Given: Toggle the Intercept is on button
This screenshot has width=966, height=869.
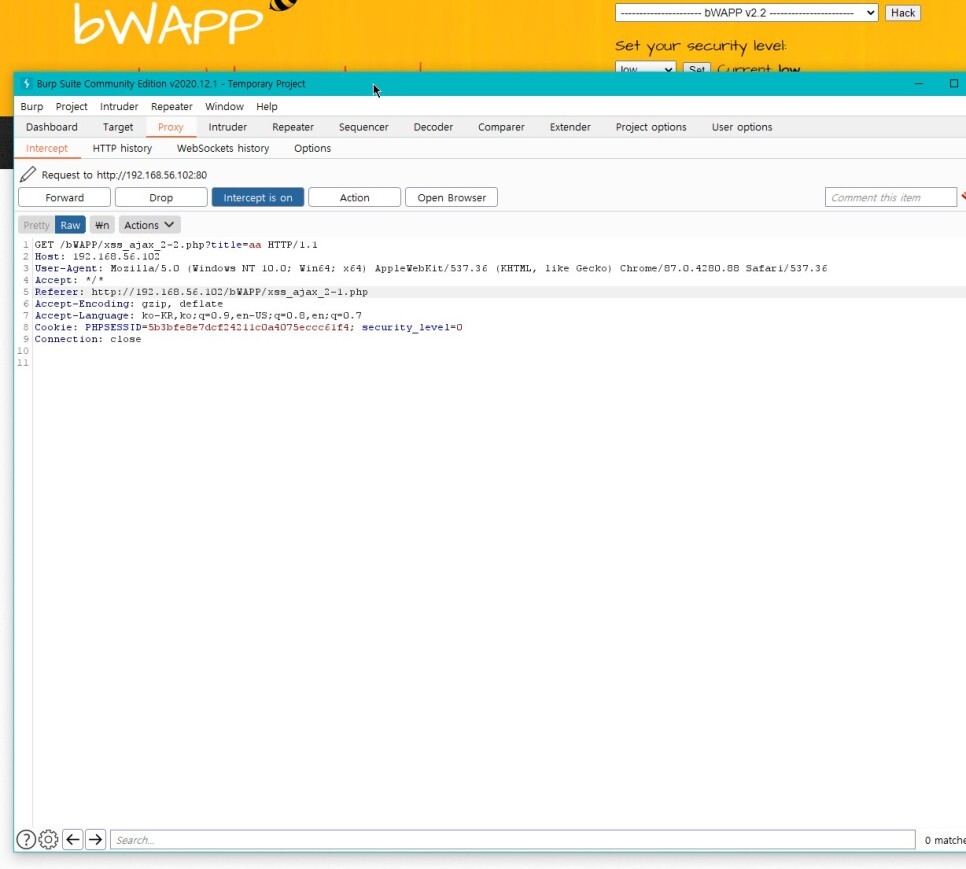Looking at the screenshot, I should 258,198.
